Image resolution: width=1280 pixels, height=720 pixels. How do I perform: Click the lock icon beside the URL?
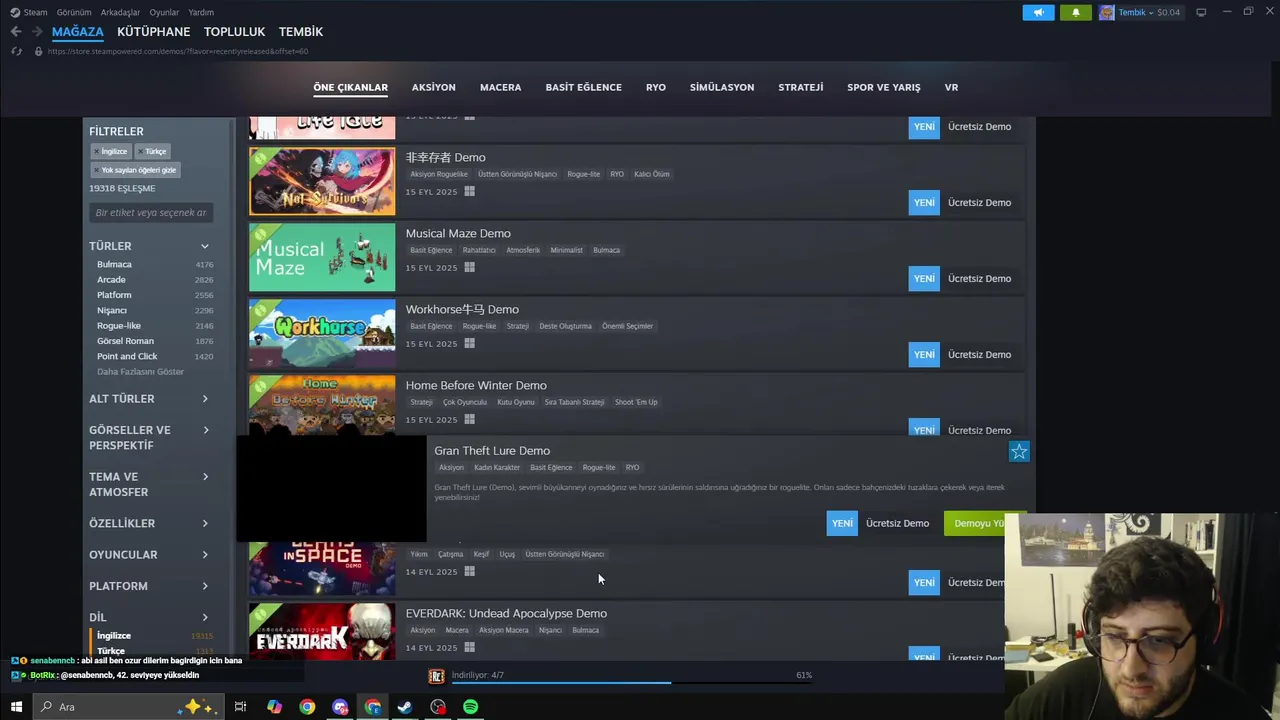(38, 51)
